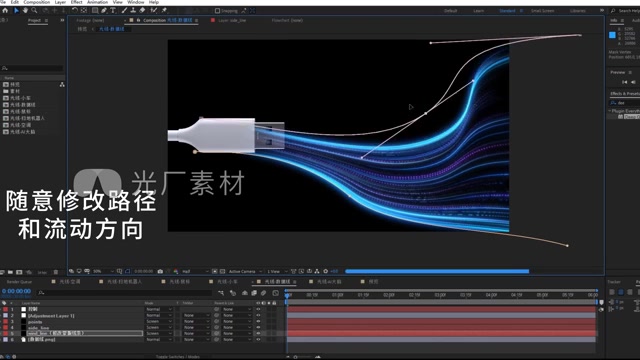Switch to the Standard workspace
Viewport: 640px width, 360px height.
507,11
